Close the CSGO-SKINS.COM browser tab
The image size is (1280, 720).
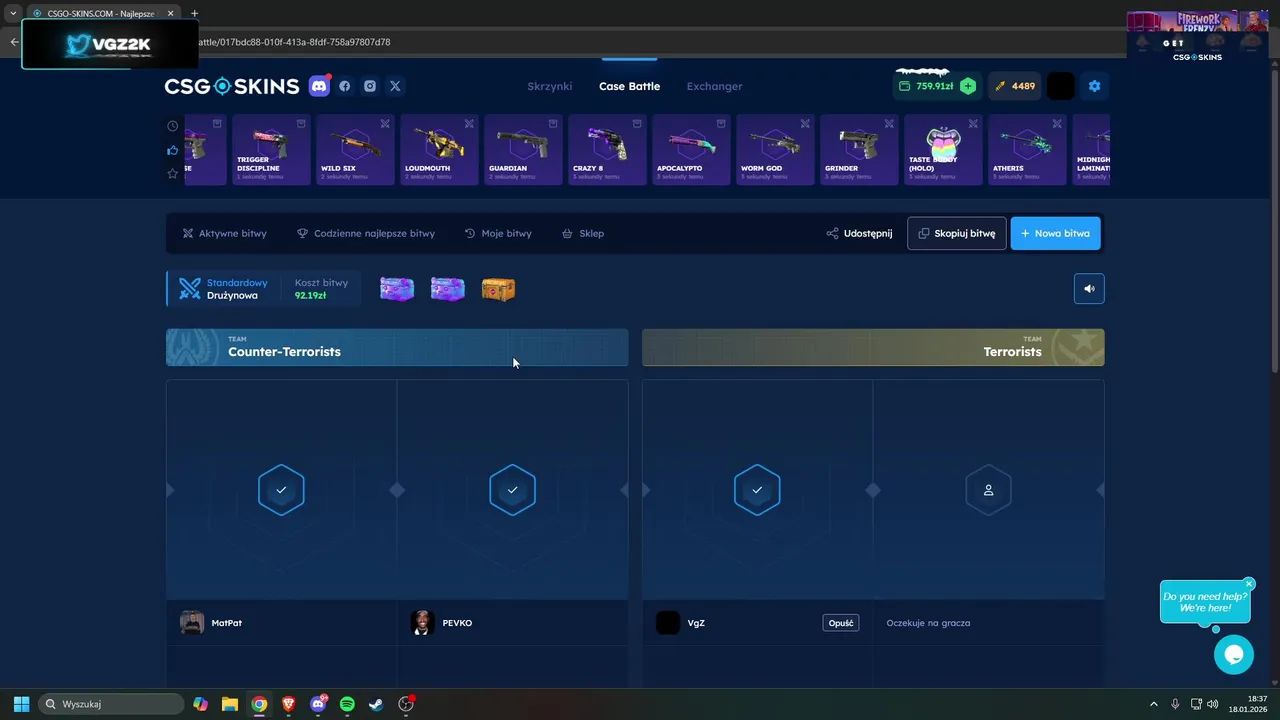[170, 14]
